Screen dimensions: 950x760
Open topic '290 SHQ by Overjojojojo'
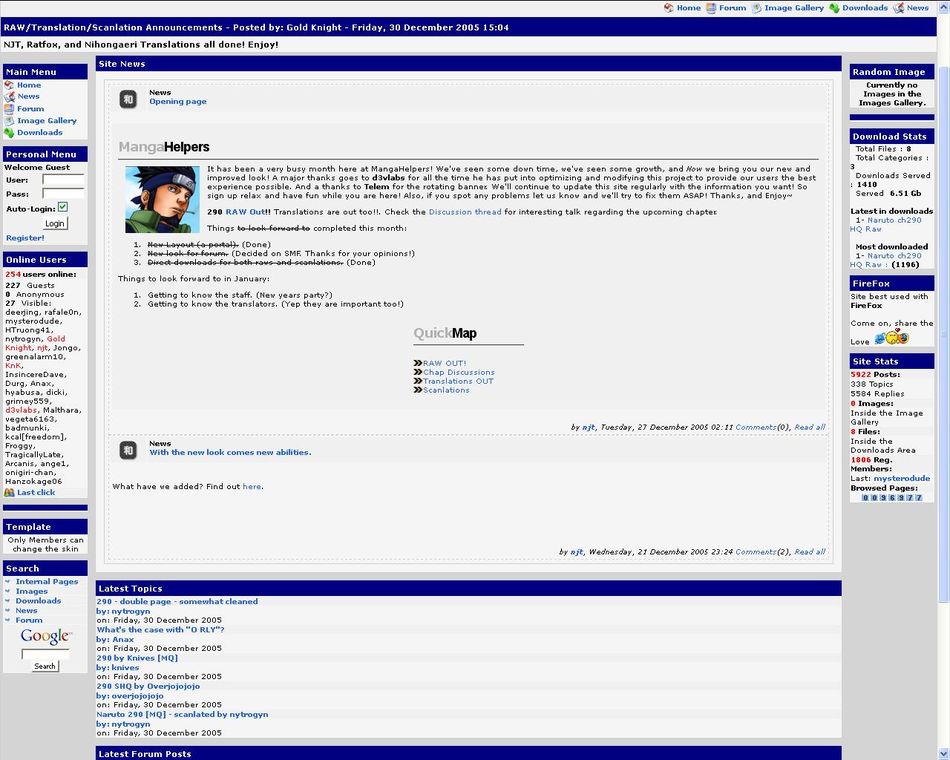(148, 686)
